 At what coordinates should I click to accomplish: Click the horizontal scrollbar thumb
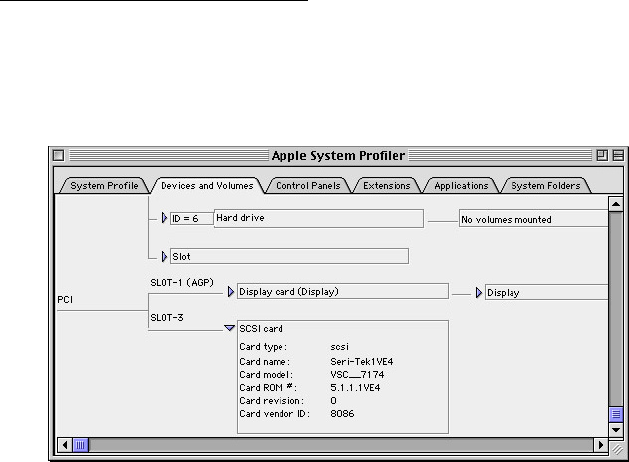[x=80, y=445]
